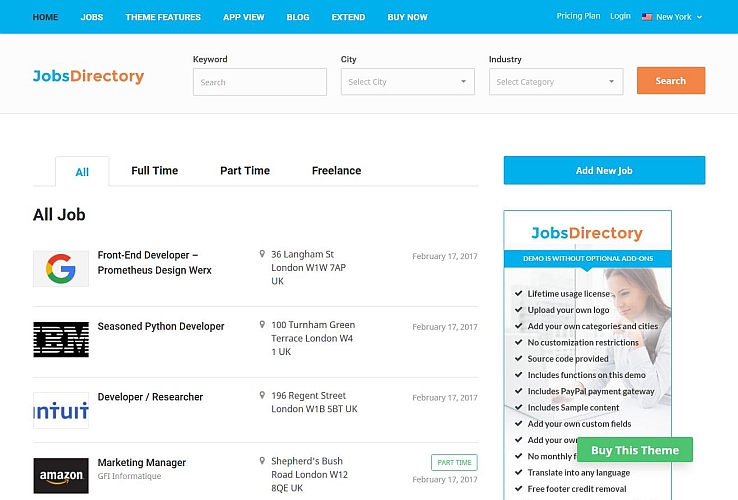
Task: Open the Select Category industry dropdown
Action: tap(555, 82)
